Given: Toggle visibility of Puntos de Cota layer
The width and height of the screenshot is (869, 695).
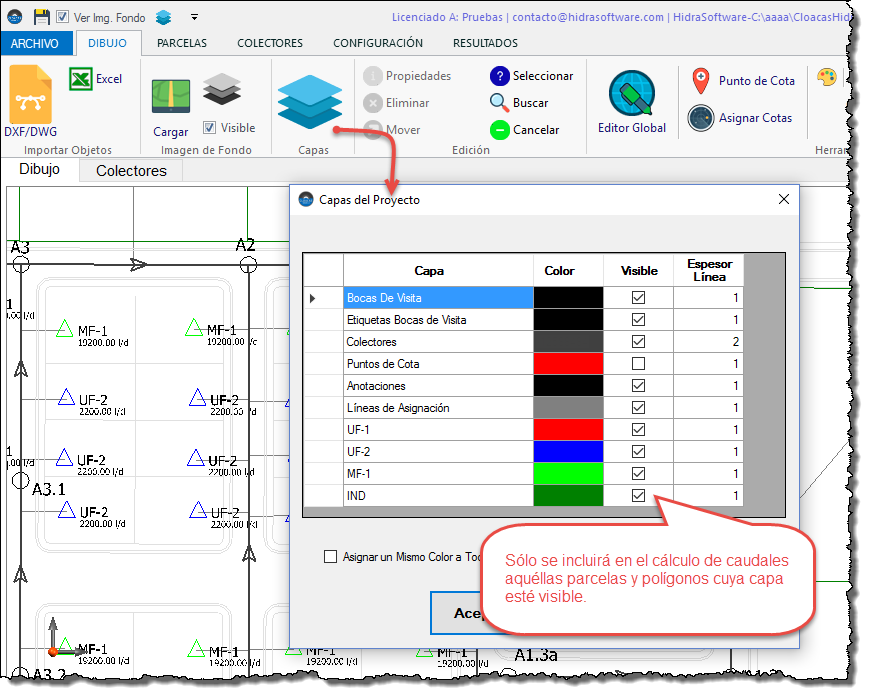Looking at the screenshot, I should 638,364.
